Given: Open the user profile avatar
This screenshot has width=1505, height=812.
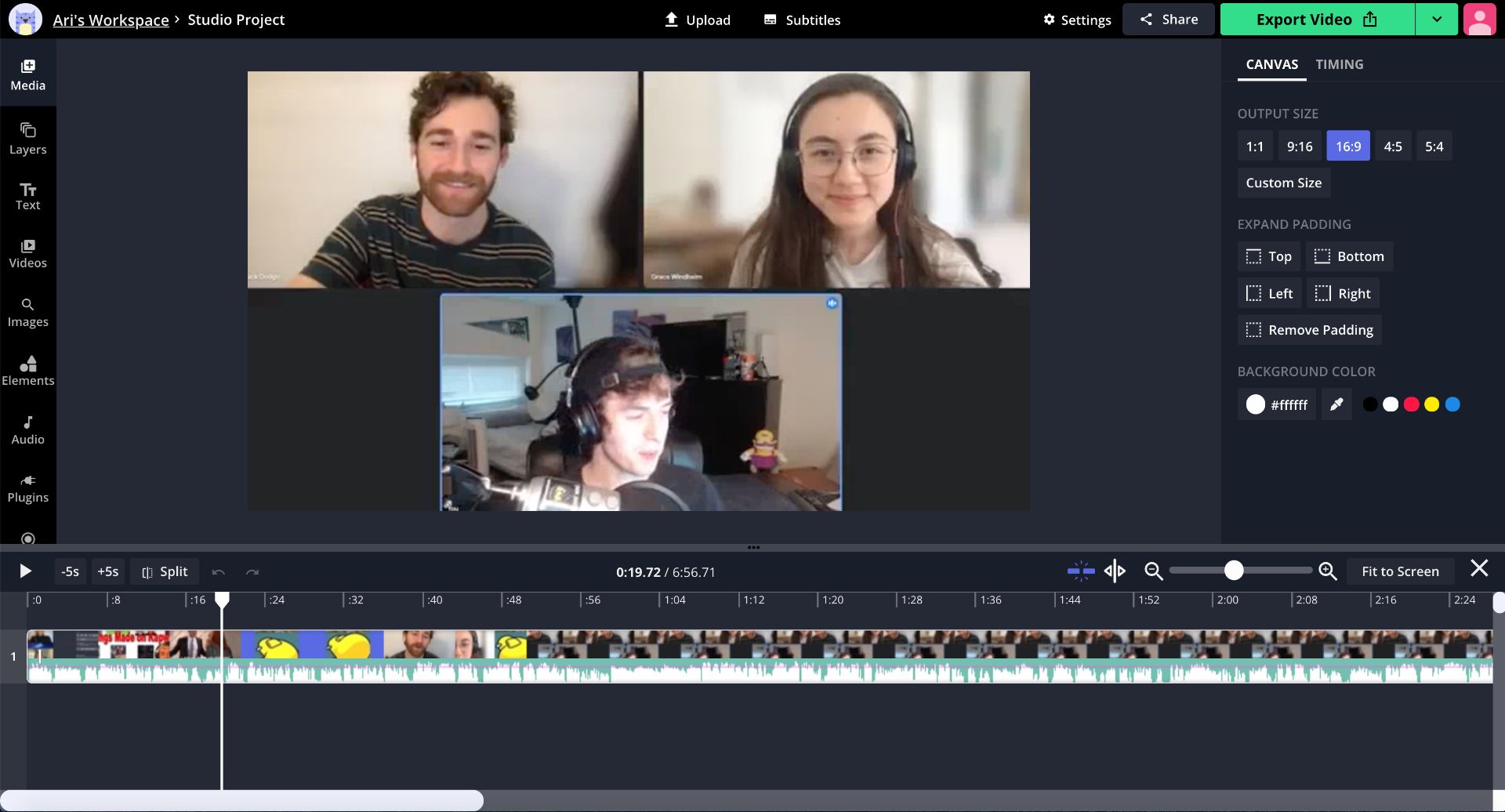Looking at the screenshot, I should tap(1479, 20).
